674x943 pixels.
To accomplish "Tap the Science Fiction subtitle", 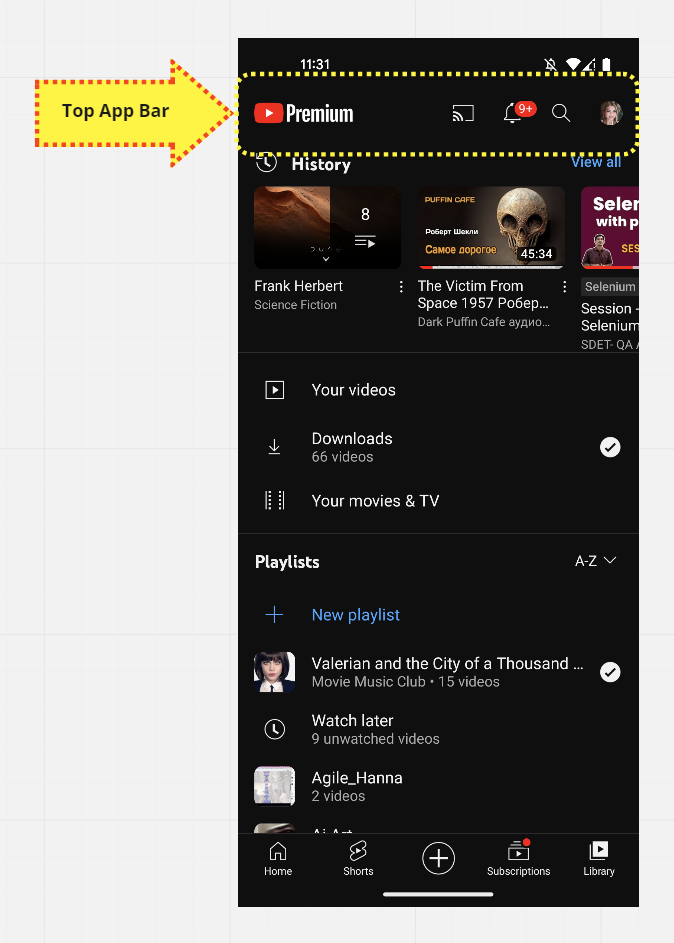I will pos(295,305).
